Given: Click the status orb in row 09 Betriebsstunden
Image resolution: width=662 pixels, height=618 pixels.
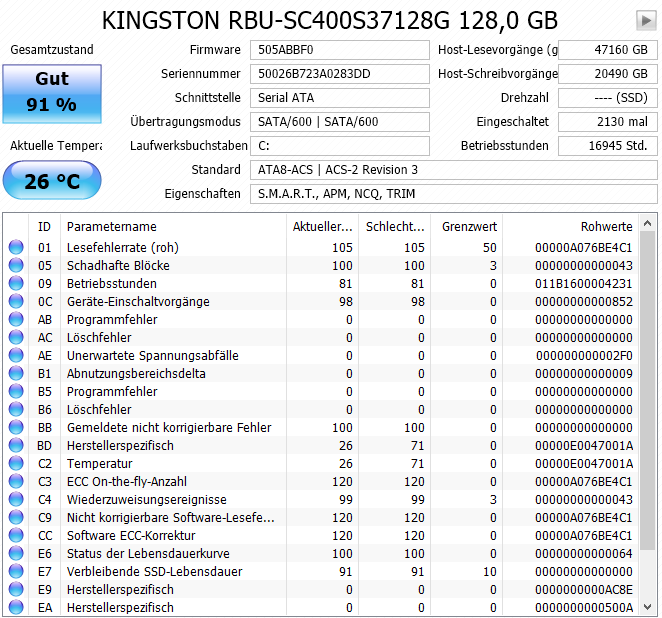Looking at the screenshot, I should pos(16,283).
